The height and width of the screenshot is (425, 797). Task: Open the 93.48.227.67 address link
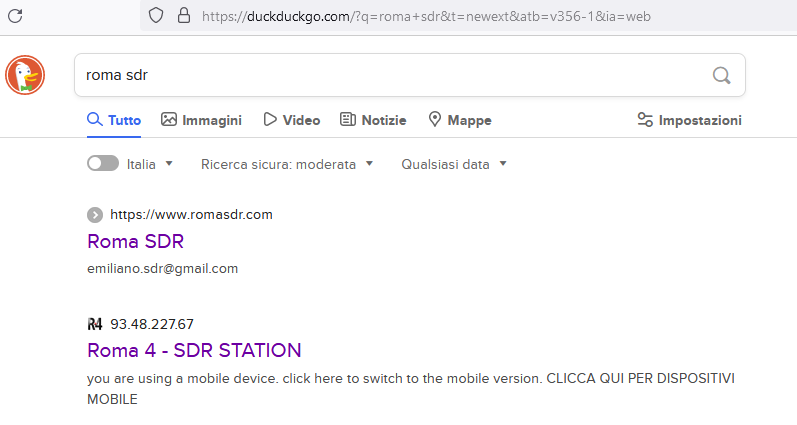[152, 324]
